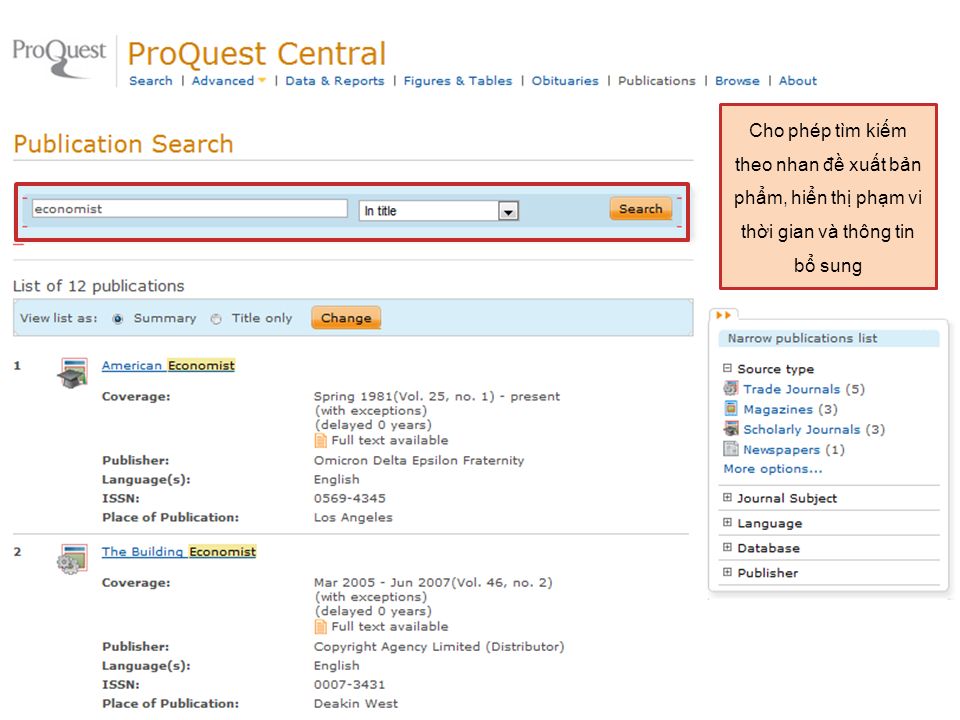960x720 pixels.
Task: Go to Figures & Tables
Action: (x=458, y=81)
